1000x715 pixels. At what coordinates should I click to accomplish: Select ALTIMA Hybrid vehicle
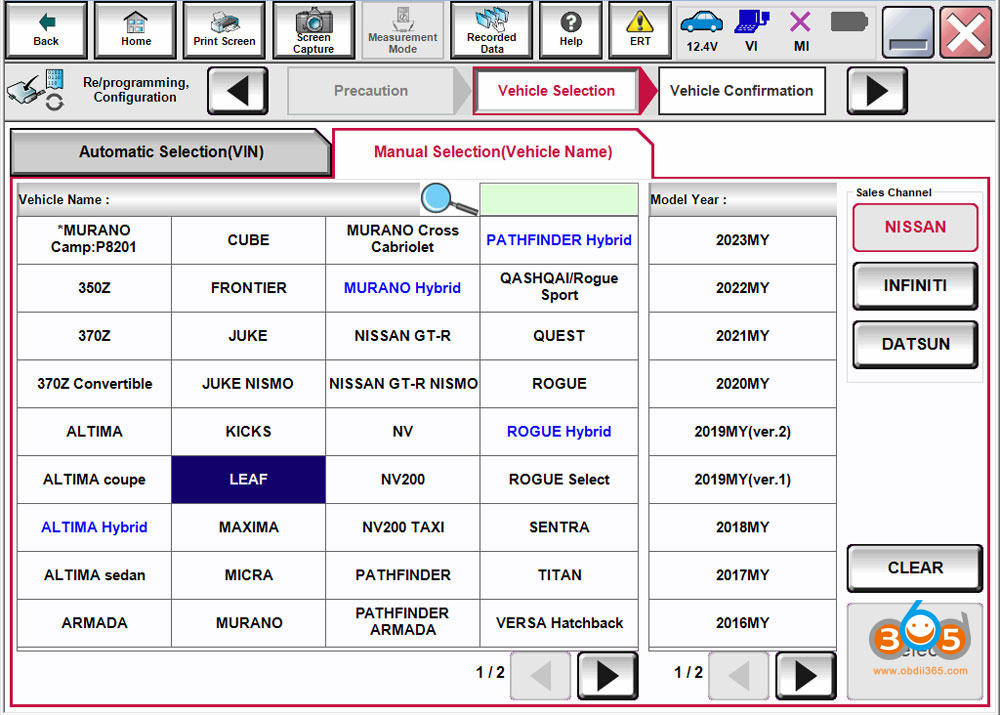pos(94,527)
